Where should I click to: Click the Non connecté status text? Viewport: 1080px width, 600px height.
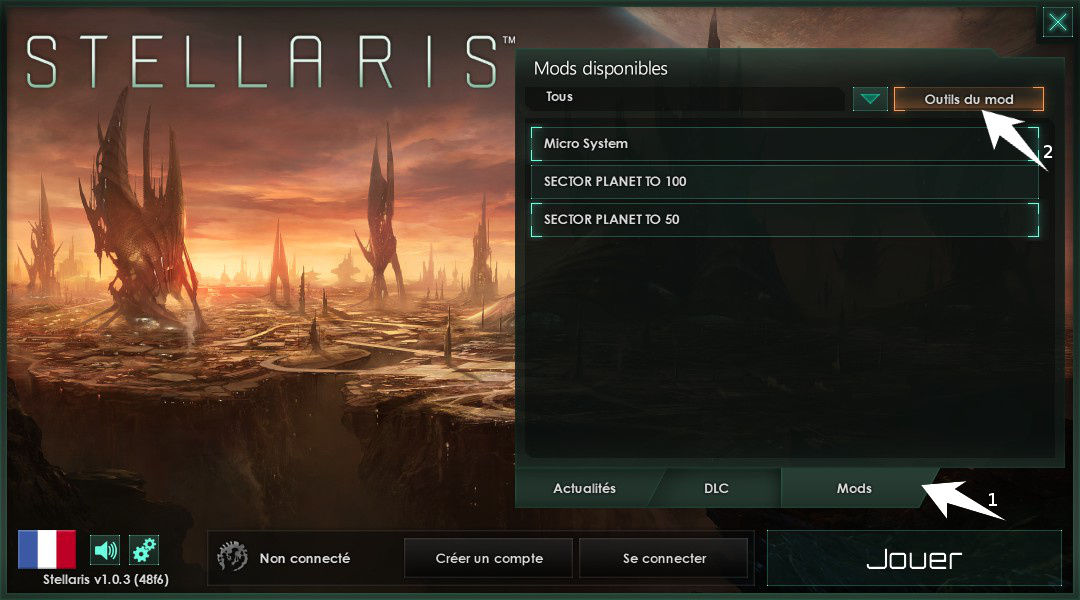pyautogui.click(x=304, y=558)
